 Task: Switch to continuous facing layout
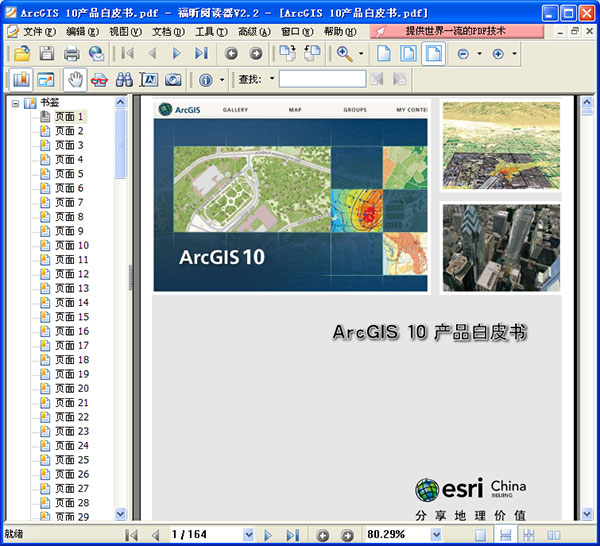click(x=529, y=535)
